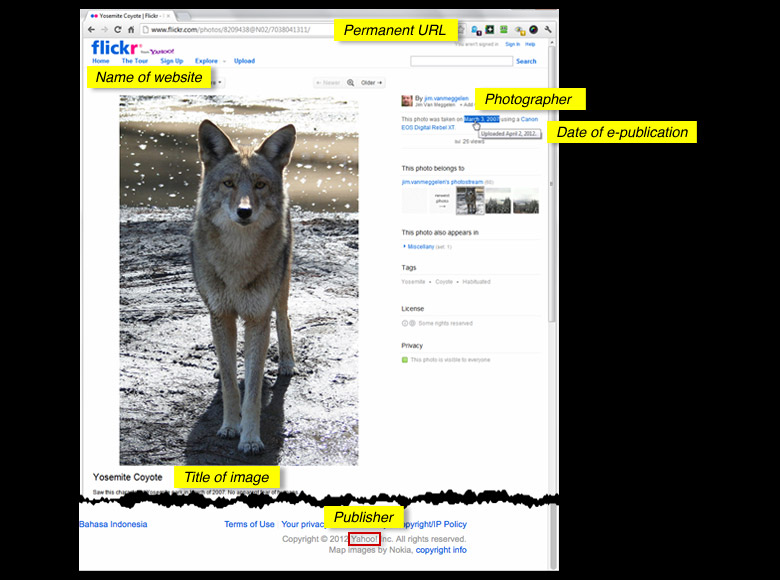
Task: Open the coyote photostream thumbnail
Action: 470,201
